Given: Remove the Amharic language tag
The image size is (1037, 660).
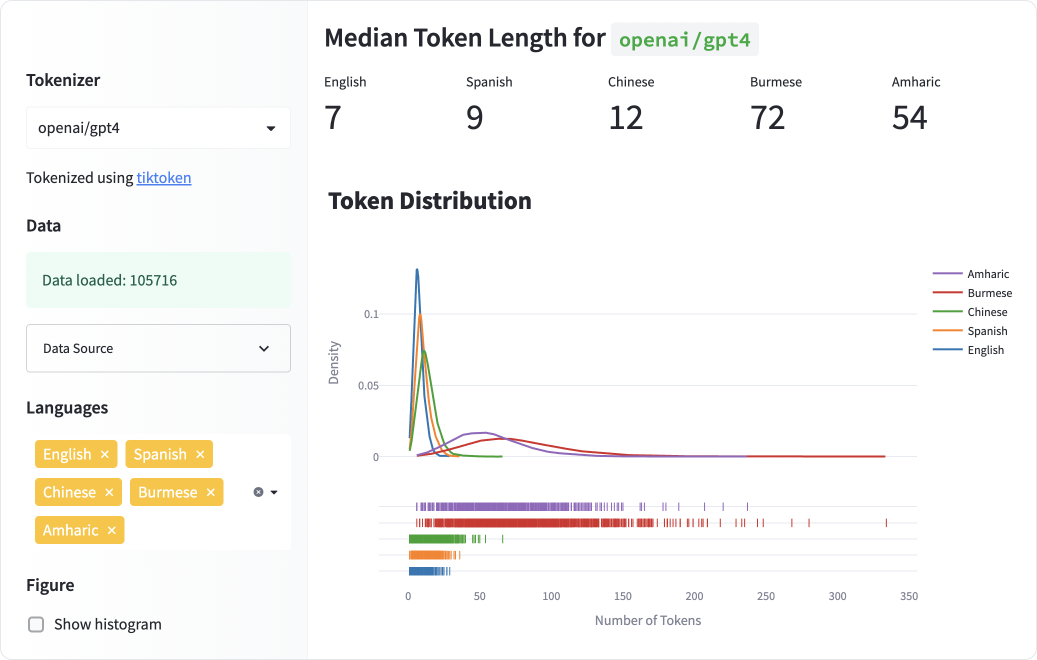Looking at the screenshot, I should point(111,530).
